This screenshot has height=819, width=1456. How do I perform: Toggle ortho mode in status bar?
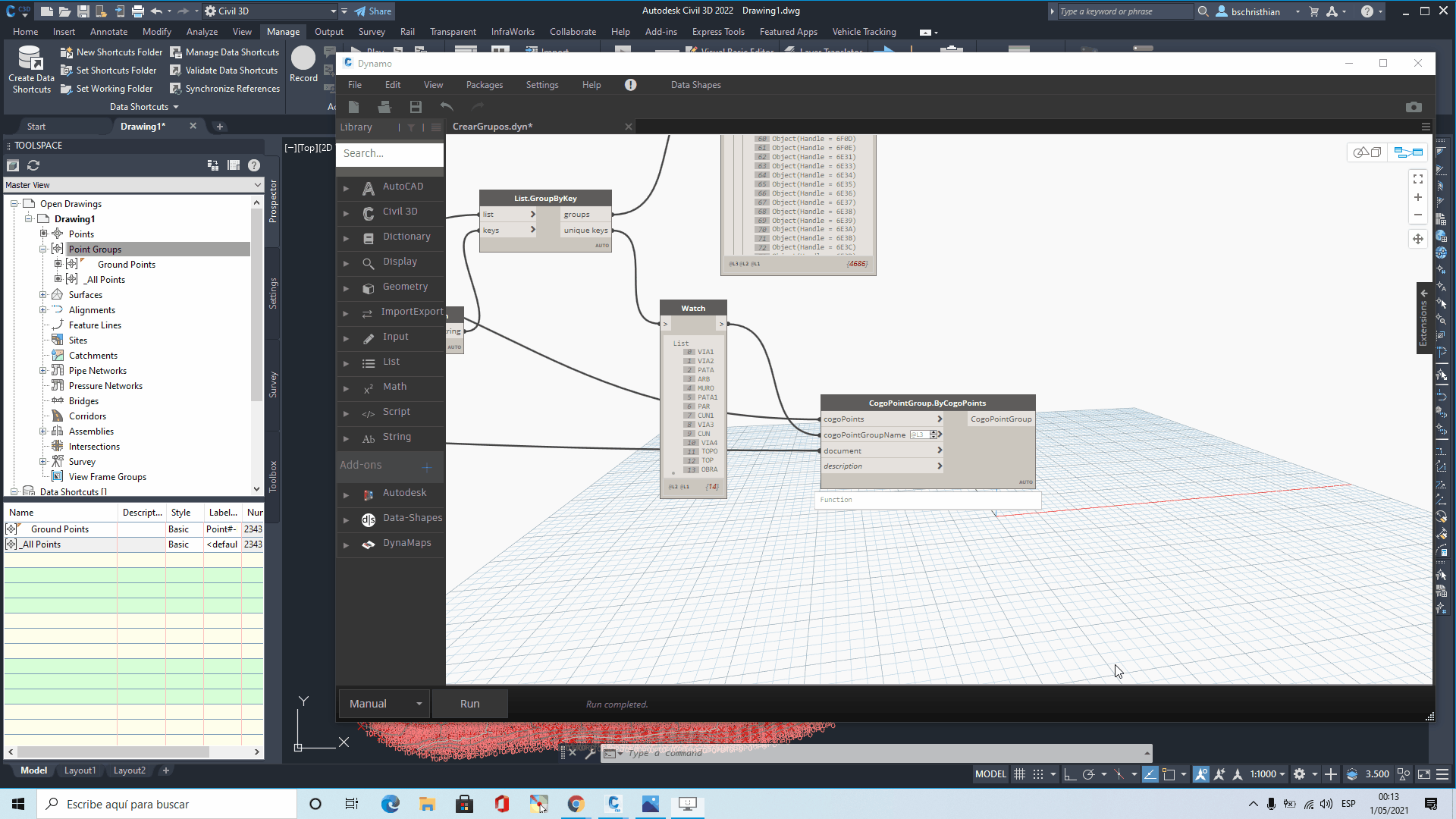(1070, 774)
